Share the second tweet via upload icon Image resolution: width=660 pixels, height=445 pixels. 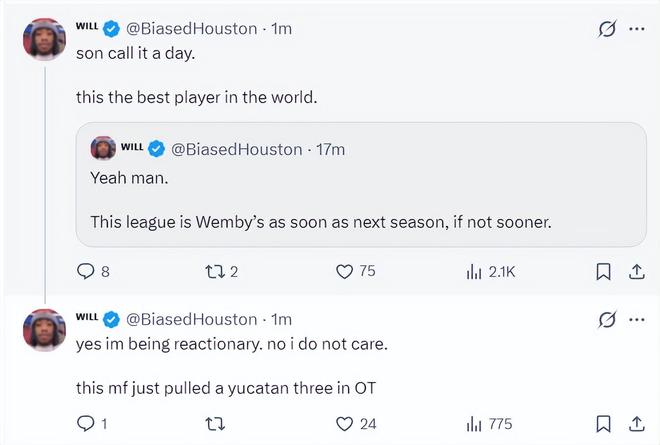636,424
